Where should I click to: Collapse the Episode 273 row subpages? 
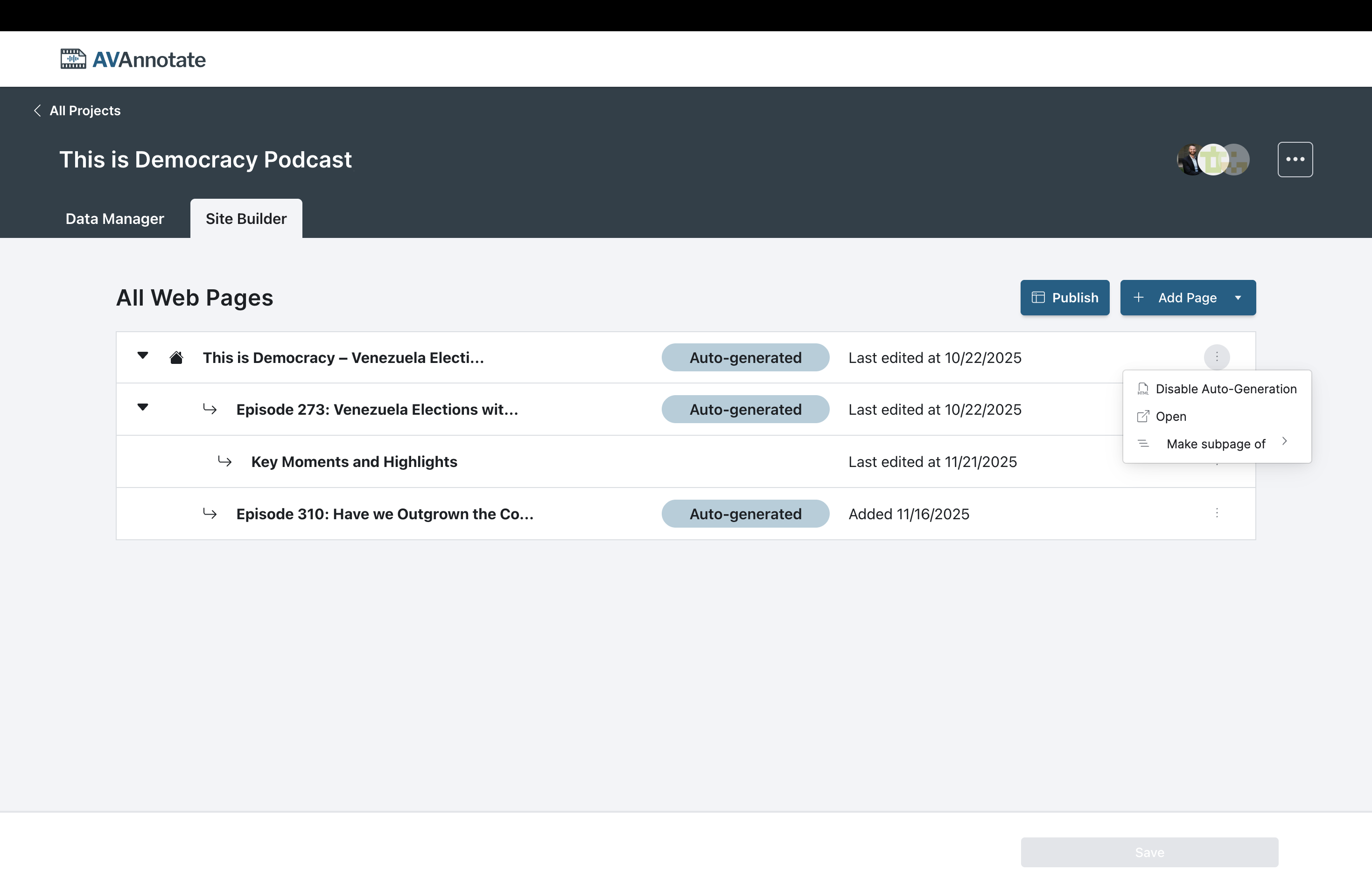143,407
